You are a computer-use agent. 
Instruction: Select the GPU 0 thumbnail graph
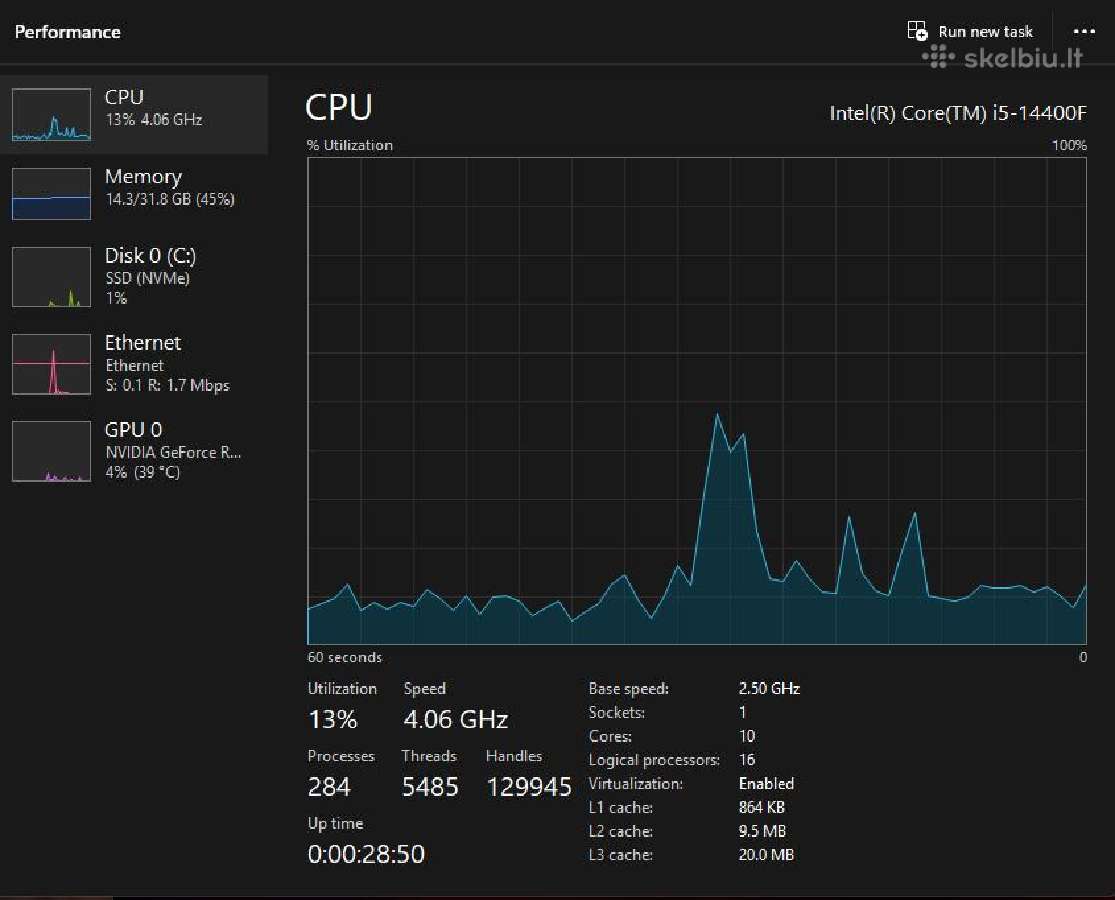[51, 451]
